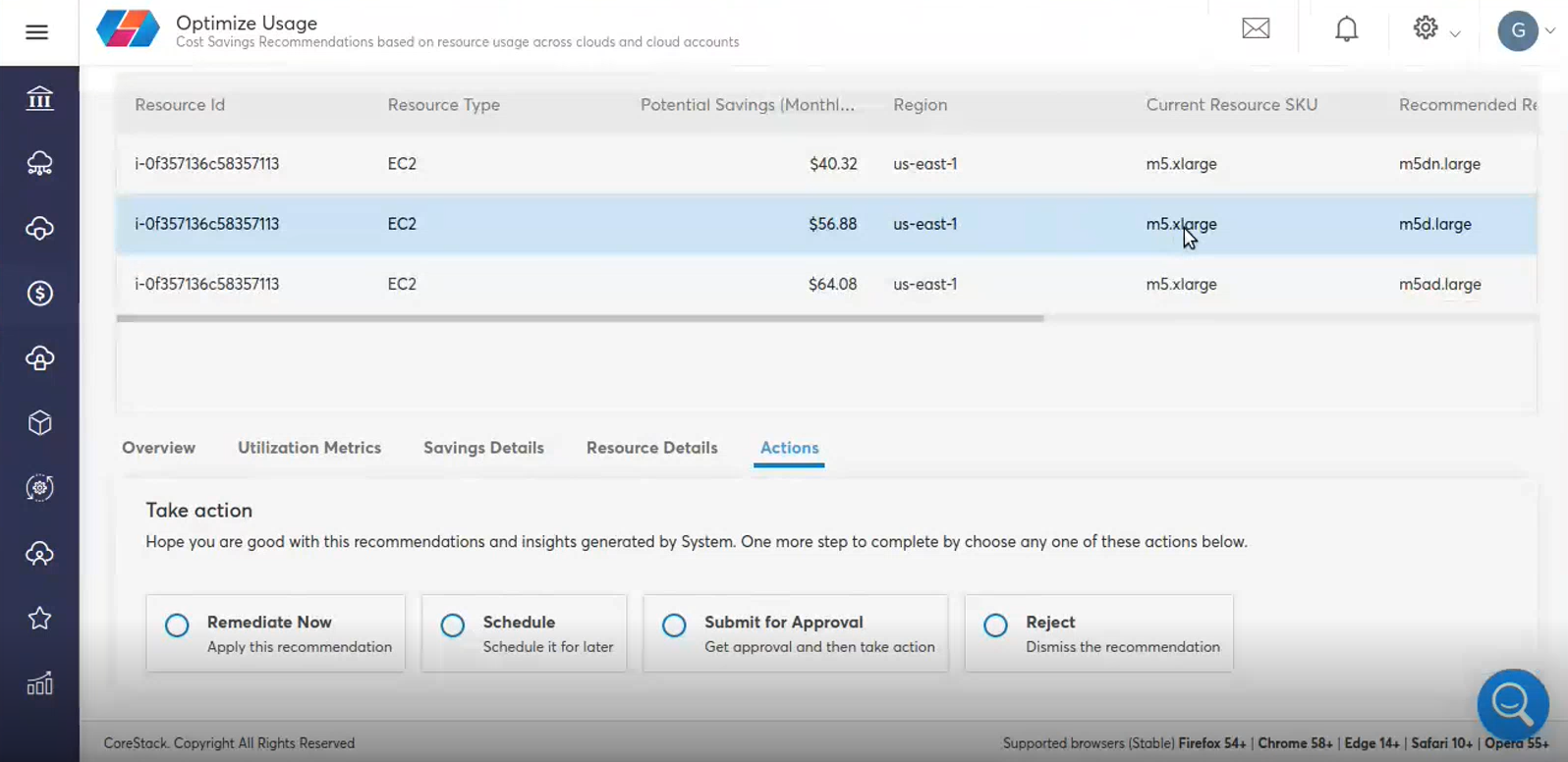Screen dimensions: 1568x762
Task: Switch to the Overview tab
Action: (159, 448)
